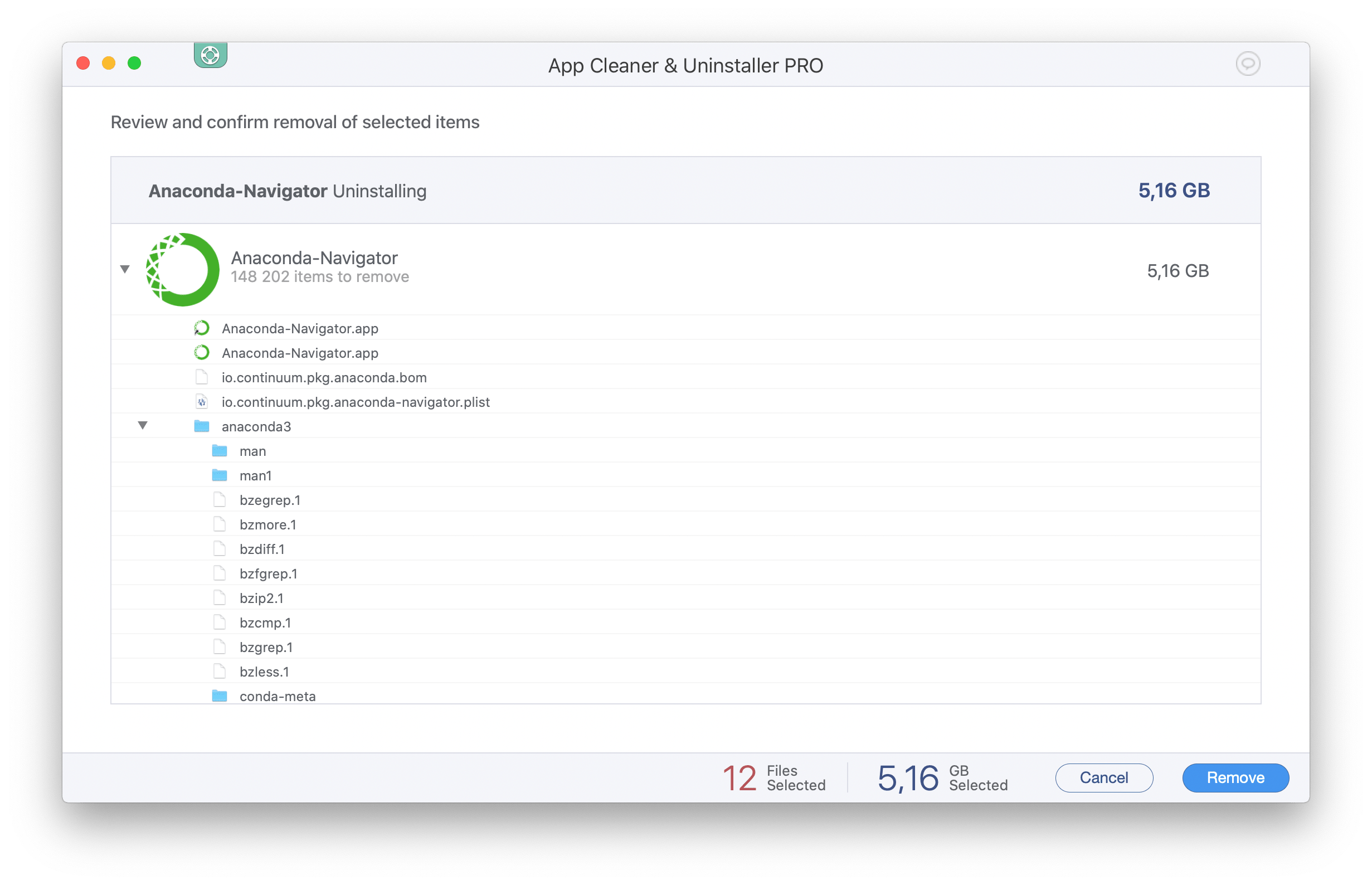Collapse the anaconda3 folder node
1372x885 pixels.
click(x=143, y=426)
